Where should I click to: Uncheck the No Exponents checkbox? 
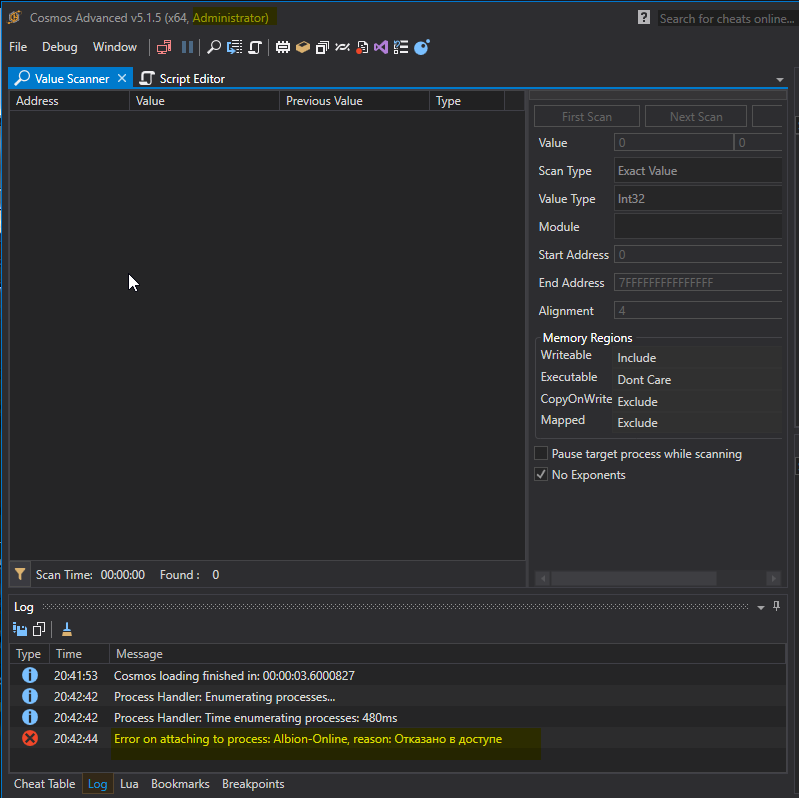(541, 474)
